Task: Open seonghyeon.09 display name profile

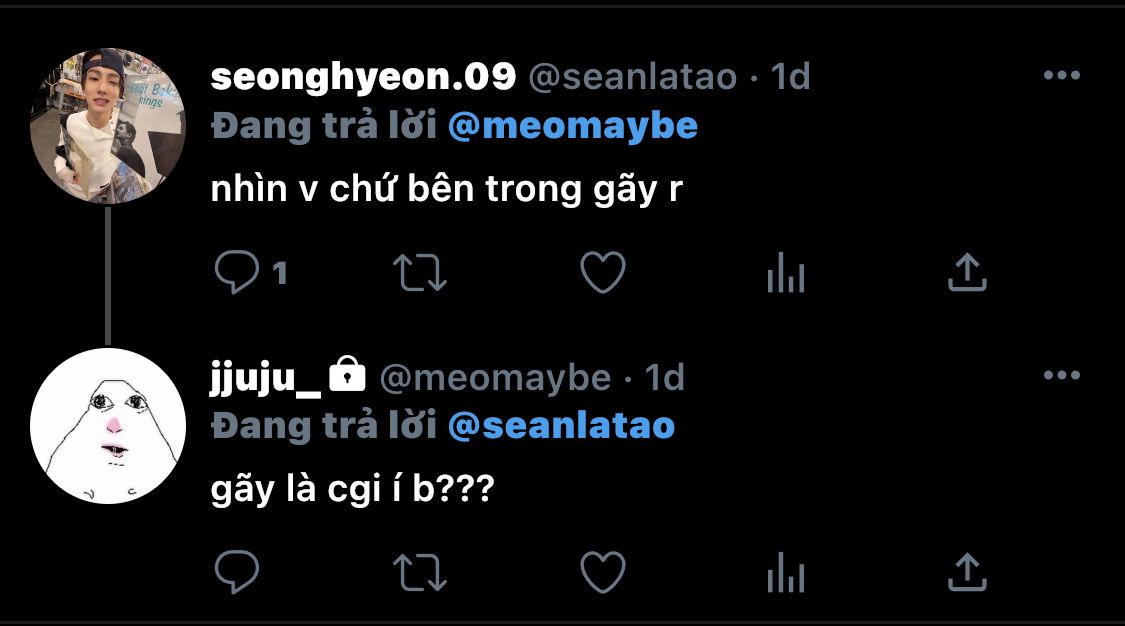Action: tap(363, 77)
